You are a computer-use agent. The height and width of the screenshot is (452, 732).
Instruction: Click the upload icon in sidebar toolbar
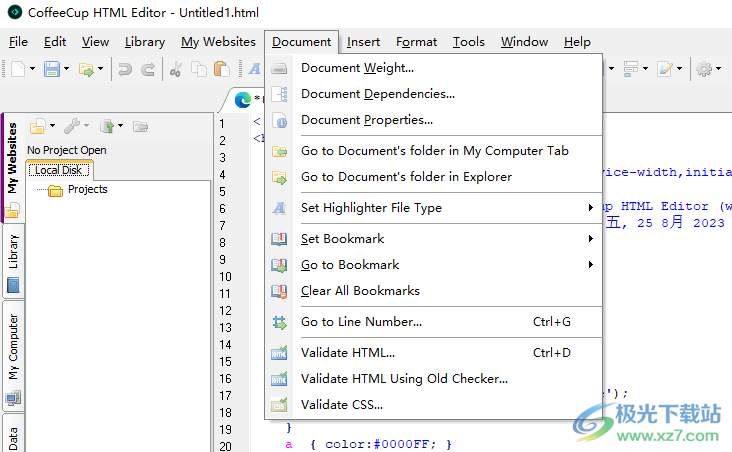coord(107,126)
